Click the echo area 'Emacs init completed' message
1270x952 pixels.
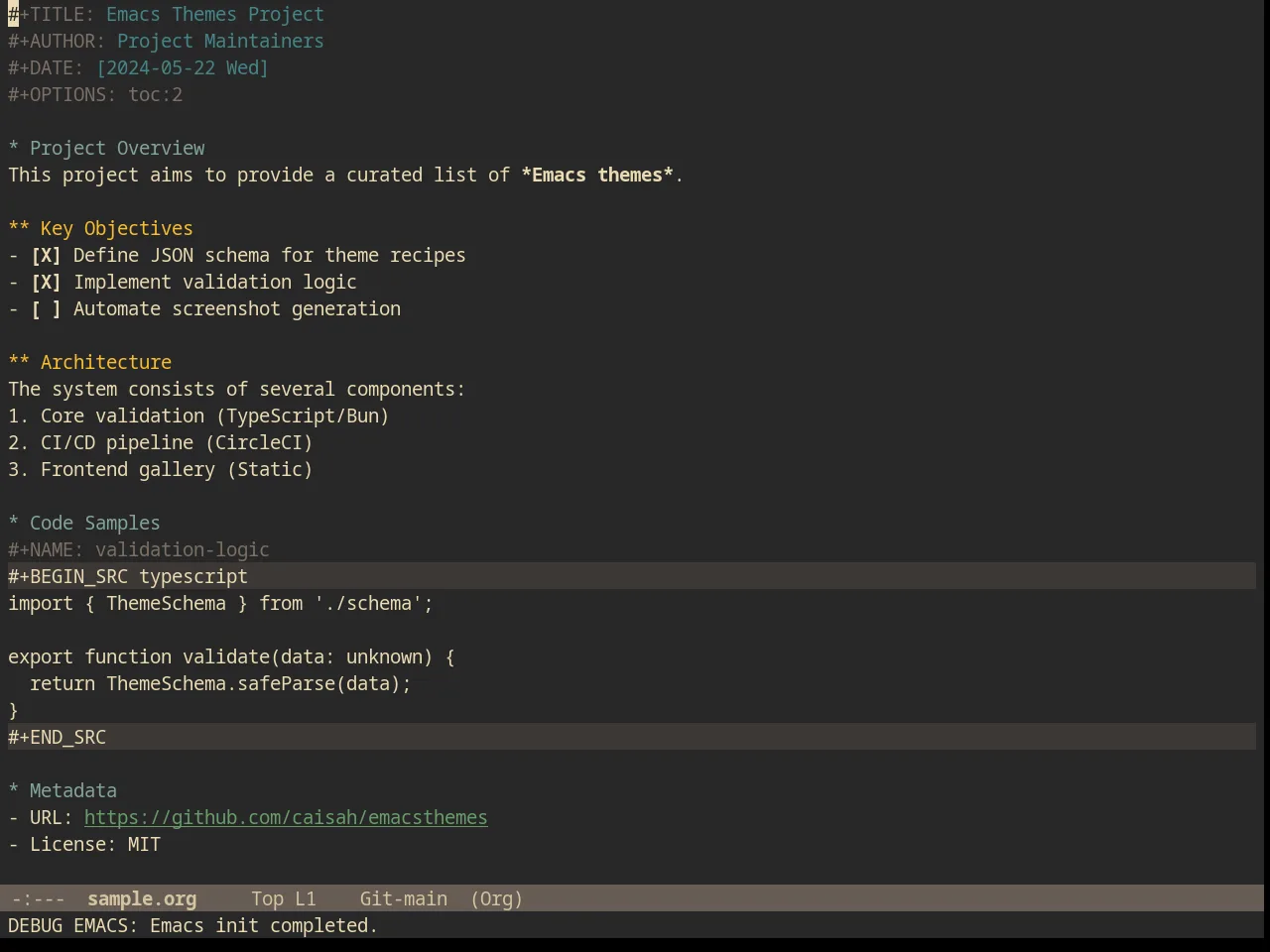(x=192, y=925)
